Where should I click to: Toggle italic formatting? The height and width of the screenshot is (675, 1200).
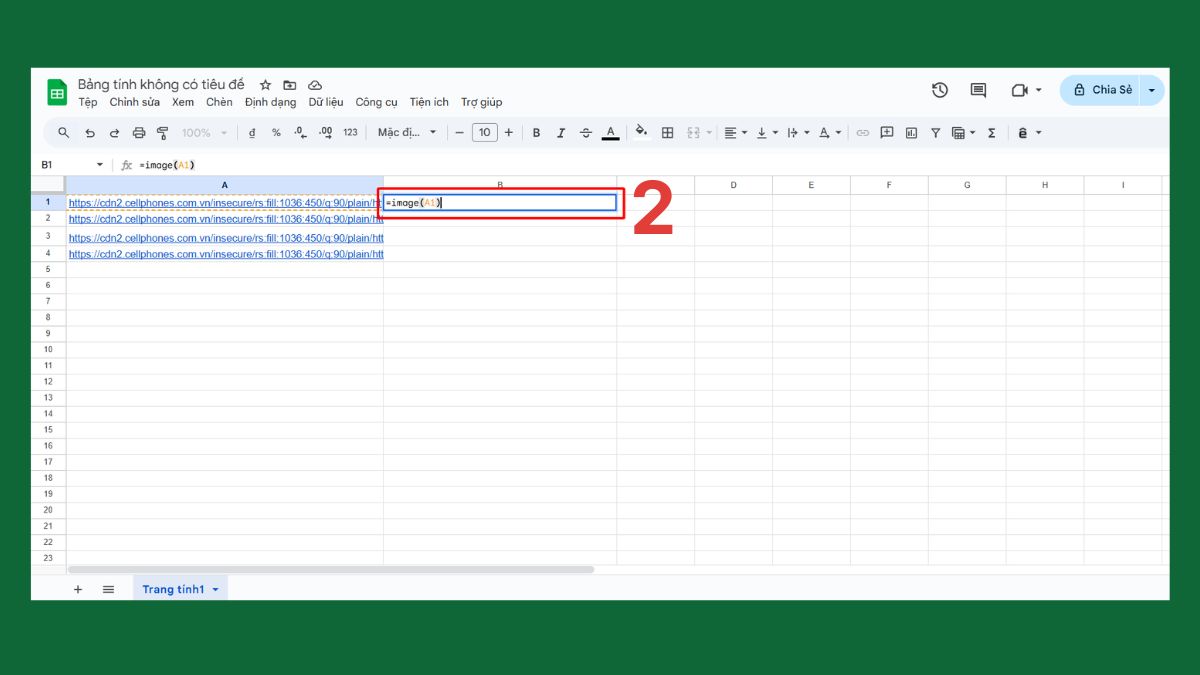coord(561,132)
